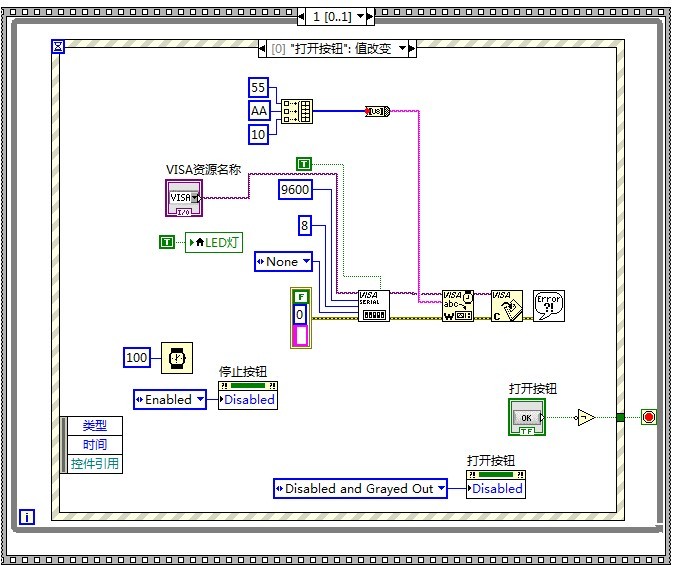Click the 打开按钮 OK button terminal
This screenshot has height=565, width=676.
pyautogui.click(x=527, y=417)
